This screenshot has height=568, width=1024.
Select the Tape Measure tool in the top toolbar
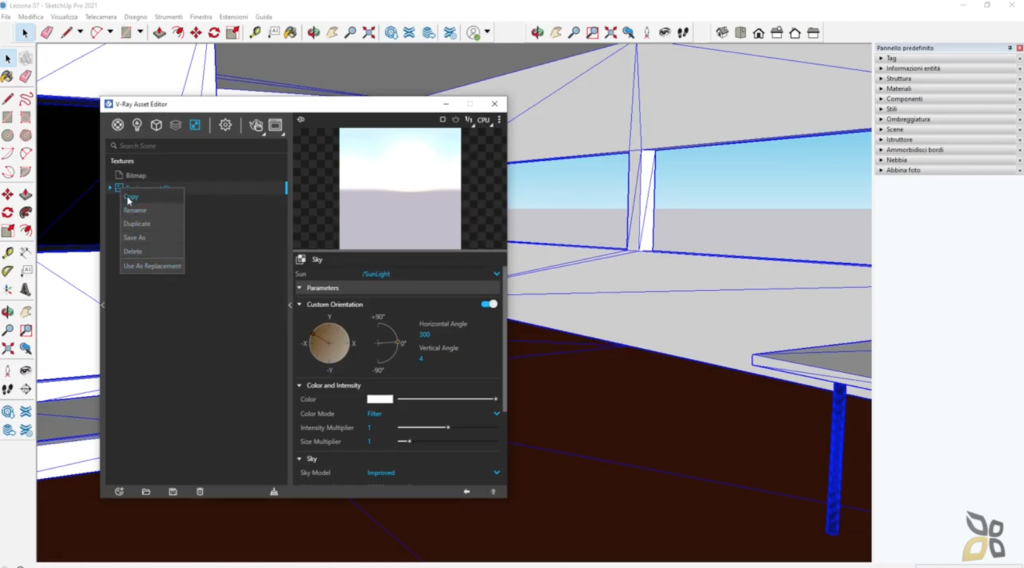[255, 32]
